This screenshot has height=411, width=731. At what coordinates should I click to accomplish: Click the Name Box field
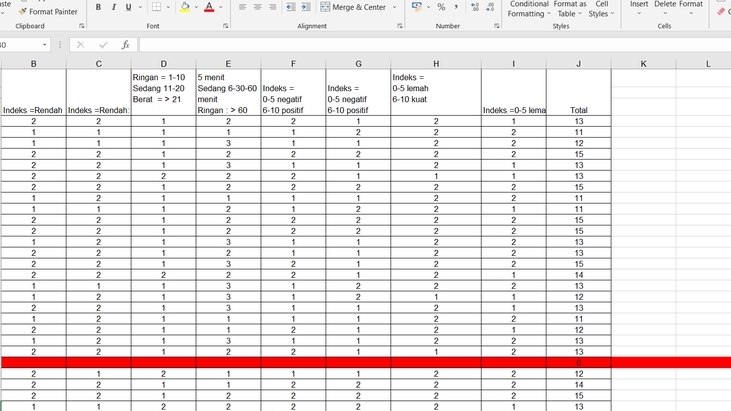[x=20, y=45]
